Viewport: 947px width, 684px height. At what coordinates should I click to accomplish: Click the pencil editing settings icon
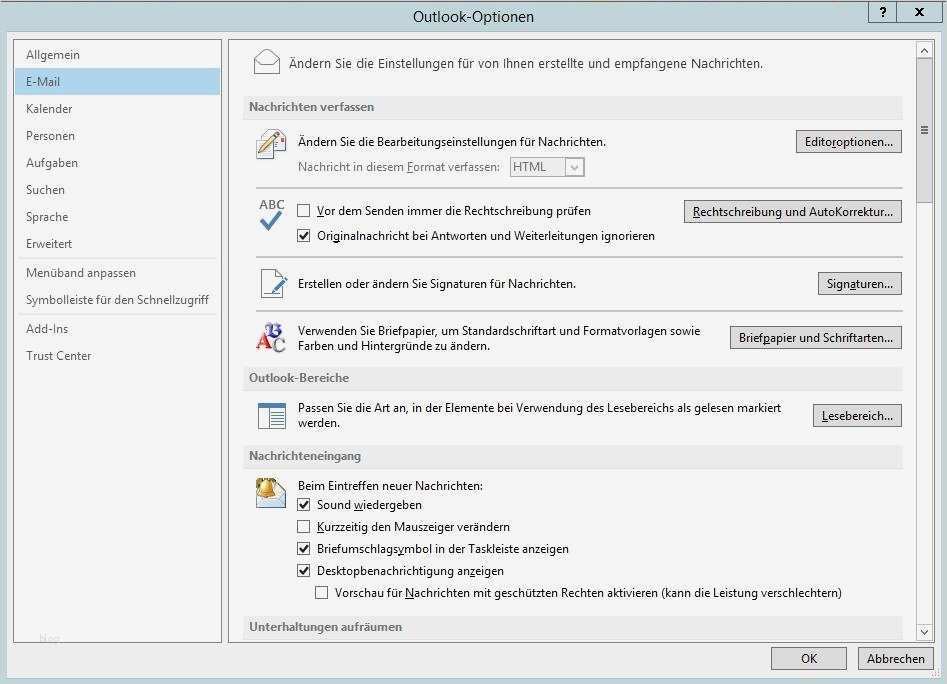pyautogui.click(x=269, y=143)
